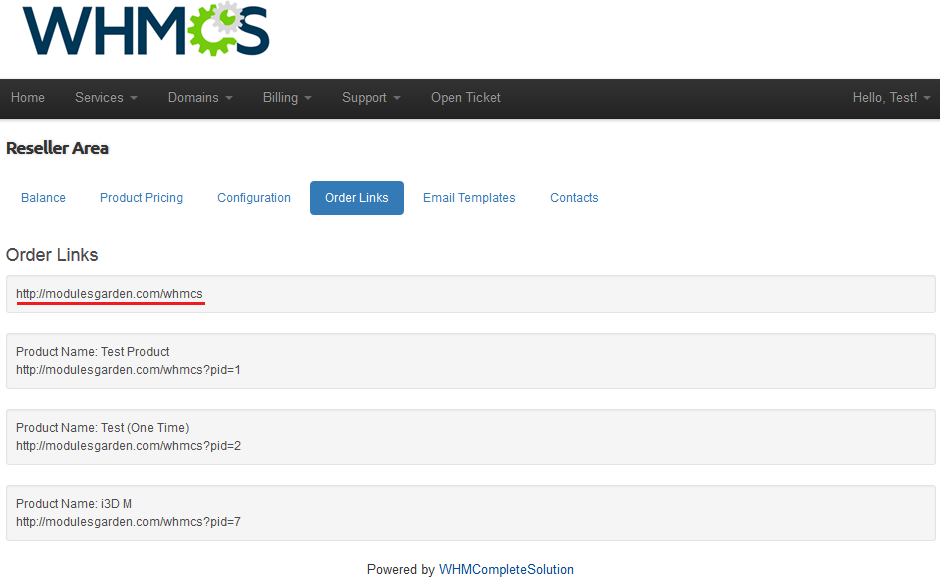
Task: Switch to the Contacts tab
Action: 574,198
